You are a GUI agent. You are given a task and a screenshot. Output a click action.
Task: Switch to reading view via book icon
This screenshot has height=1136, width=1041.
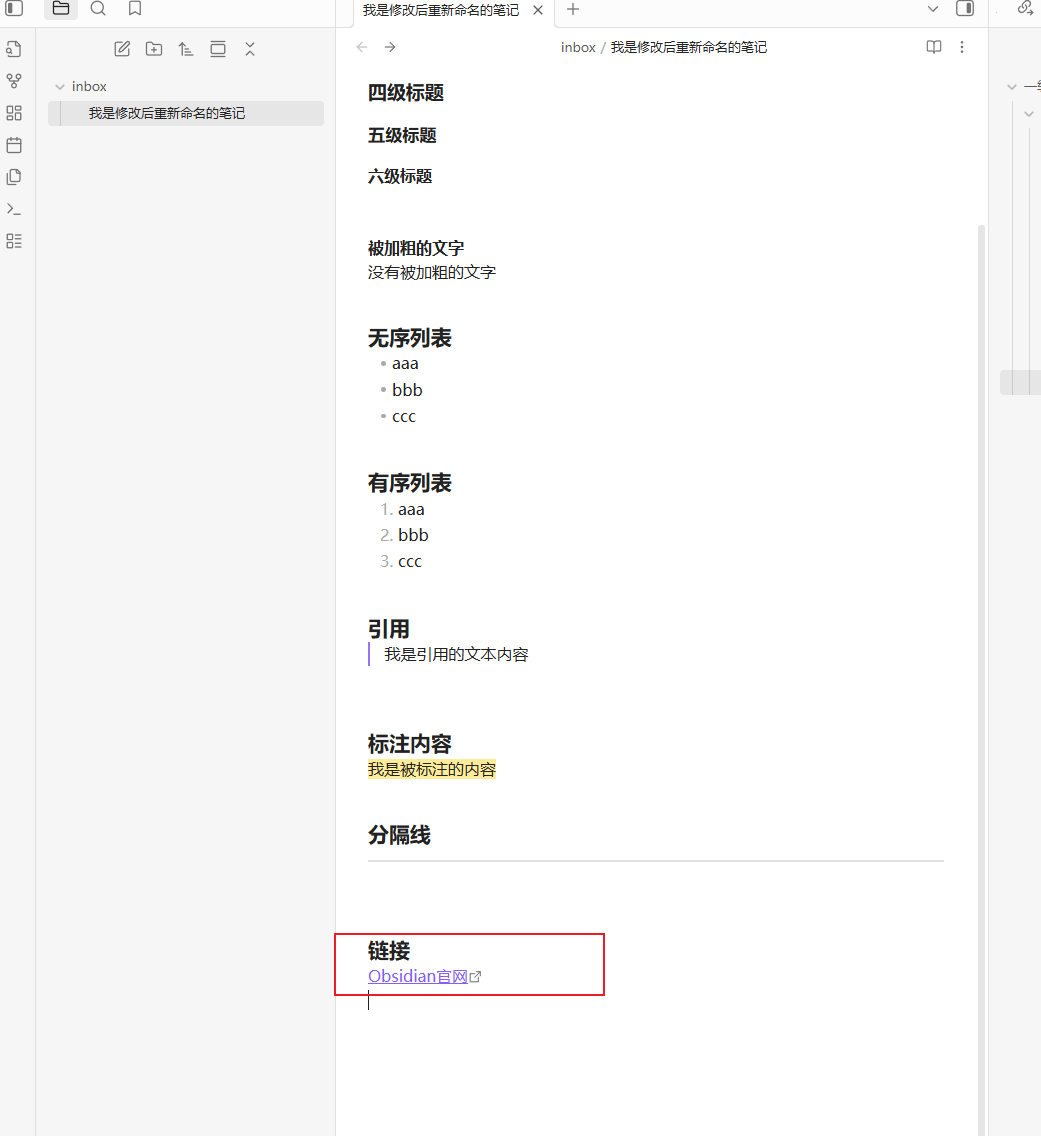click(933, 47)
